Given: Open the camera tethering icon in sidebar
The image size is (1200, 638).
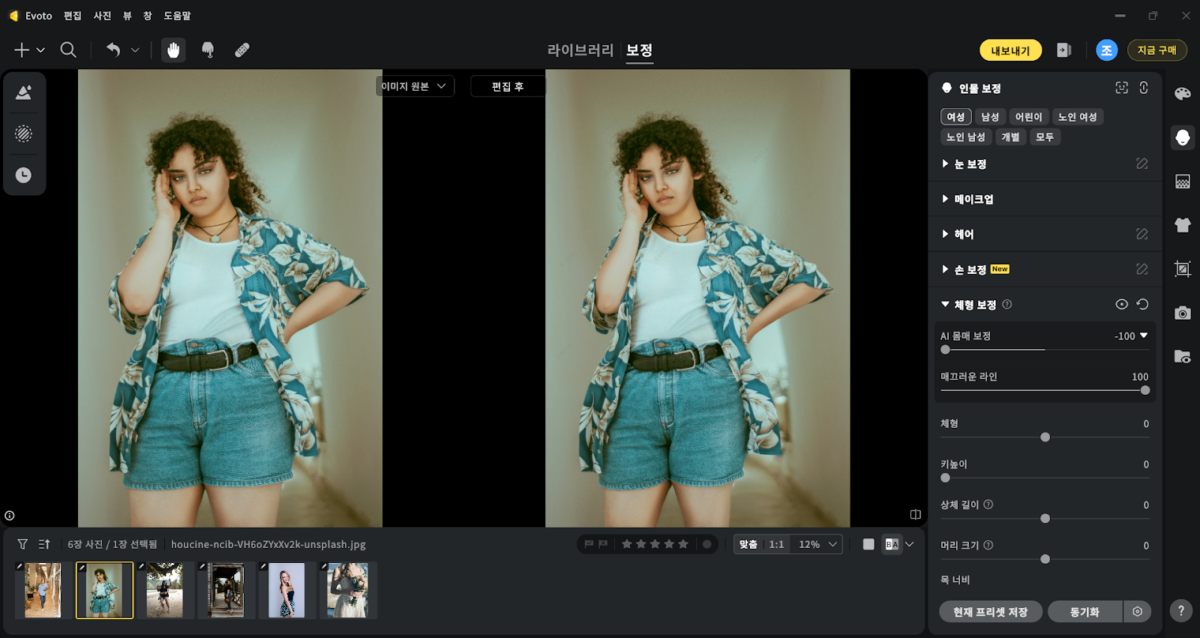Looking at the screenshot, I should [x=1183, y=313].
